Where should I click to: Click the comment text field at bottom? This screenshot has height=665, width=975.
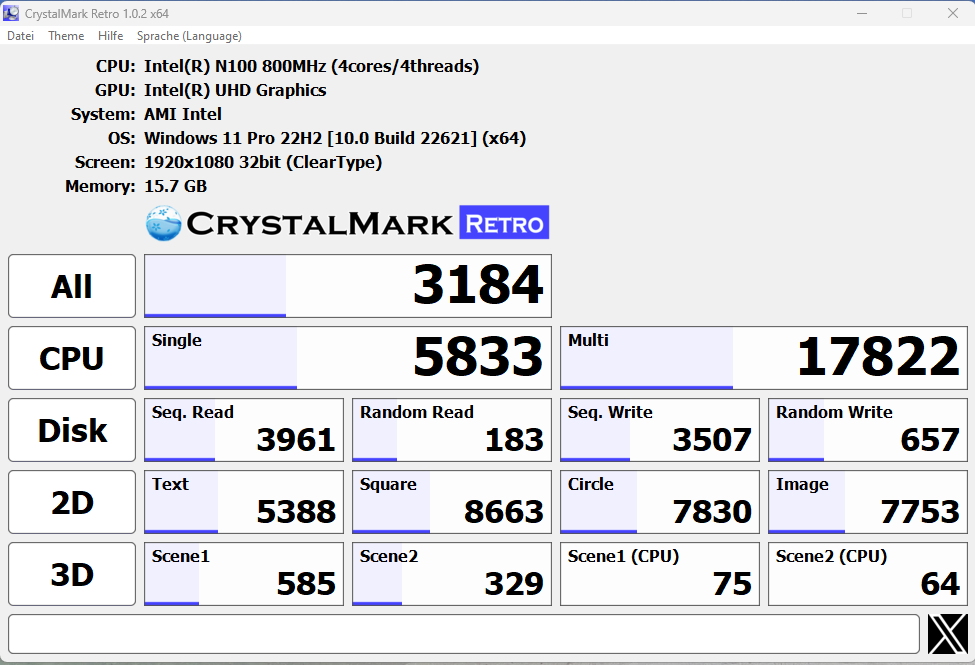coord(464,634)
